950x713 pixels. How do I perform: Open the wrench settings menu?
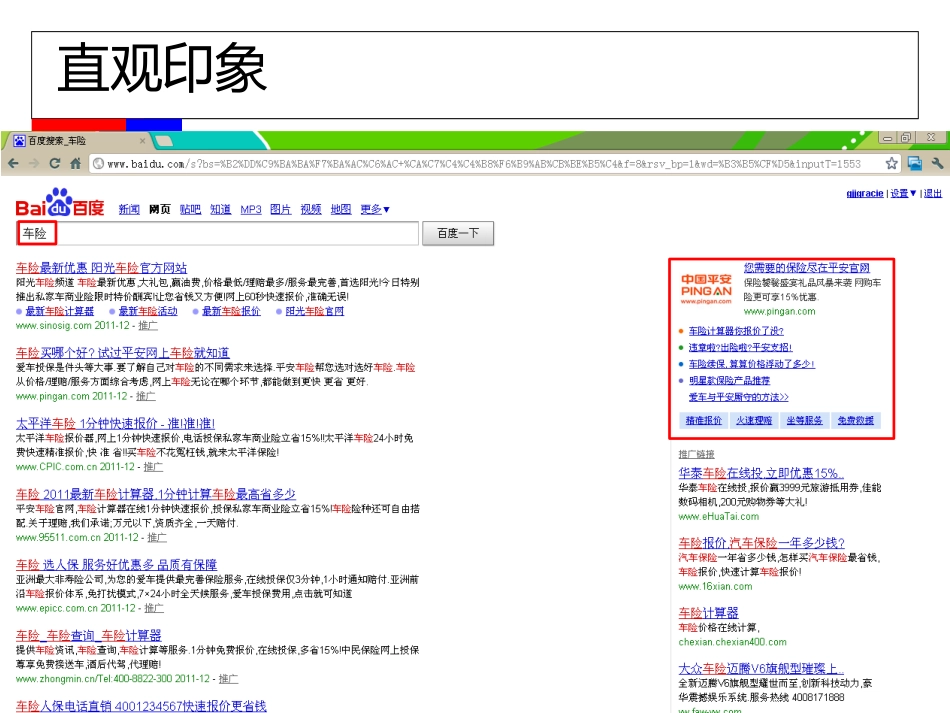[937, 164]
